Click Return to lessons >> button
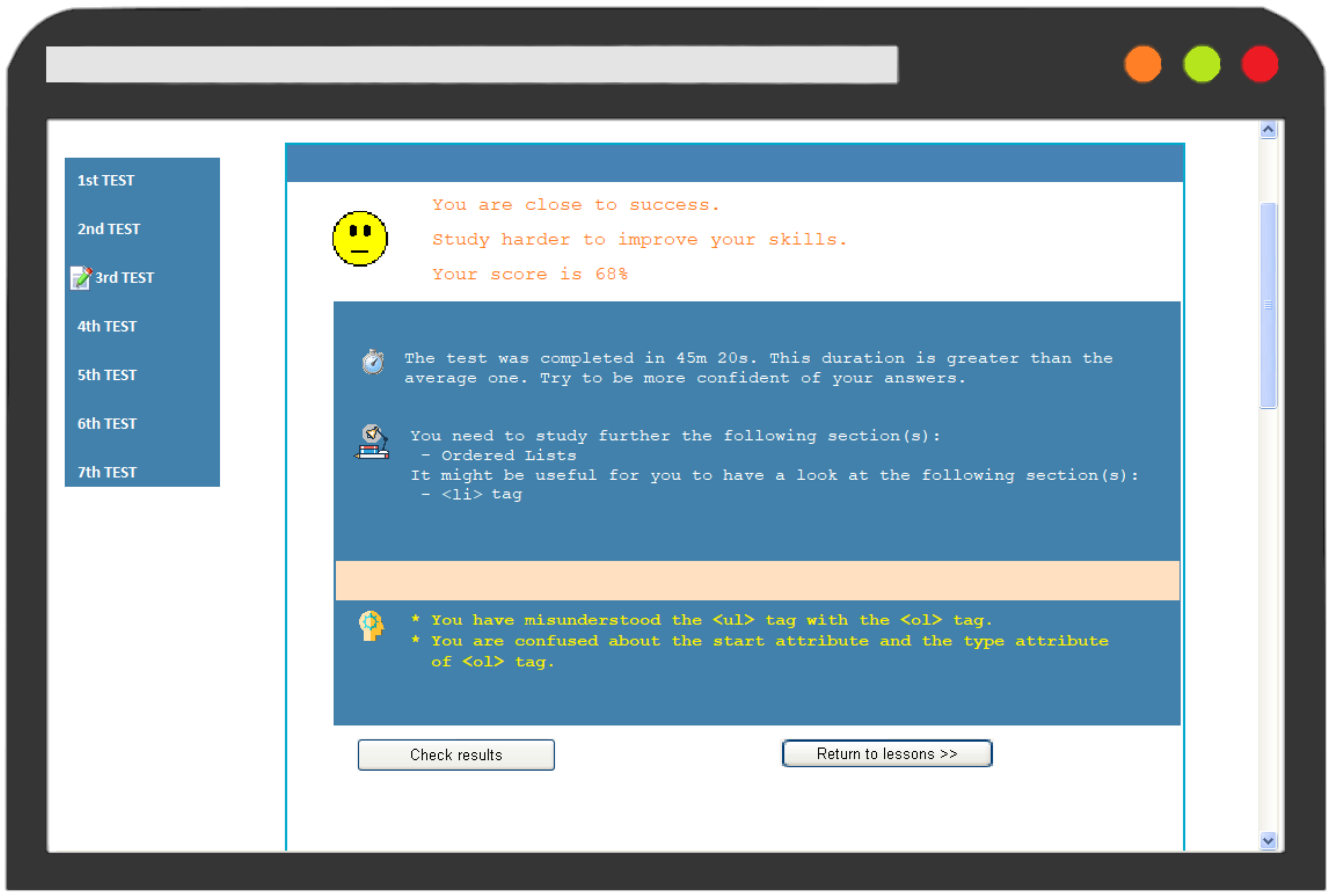The height and width of the screenshot is (896, 1332). (886, 754)
